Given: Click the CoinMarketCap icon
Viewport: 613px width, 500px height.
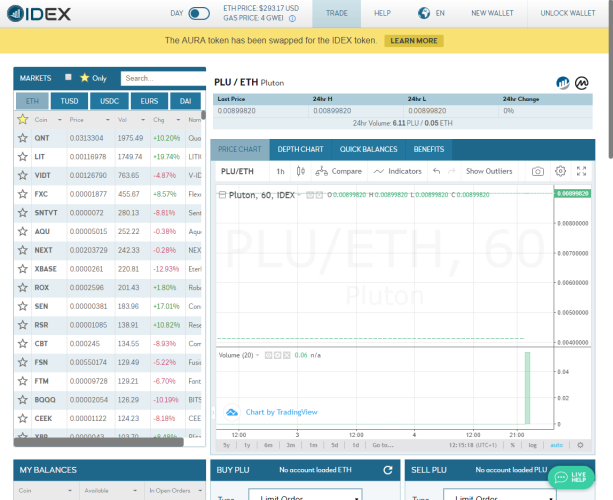Looking at the screenshot, I should 582,82.
